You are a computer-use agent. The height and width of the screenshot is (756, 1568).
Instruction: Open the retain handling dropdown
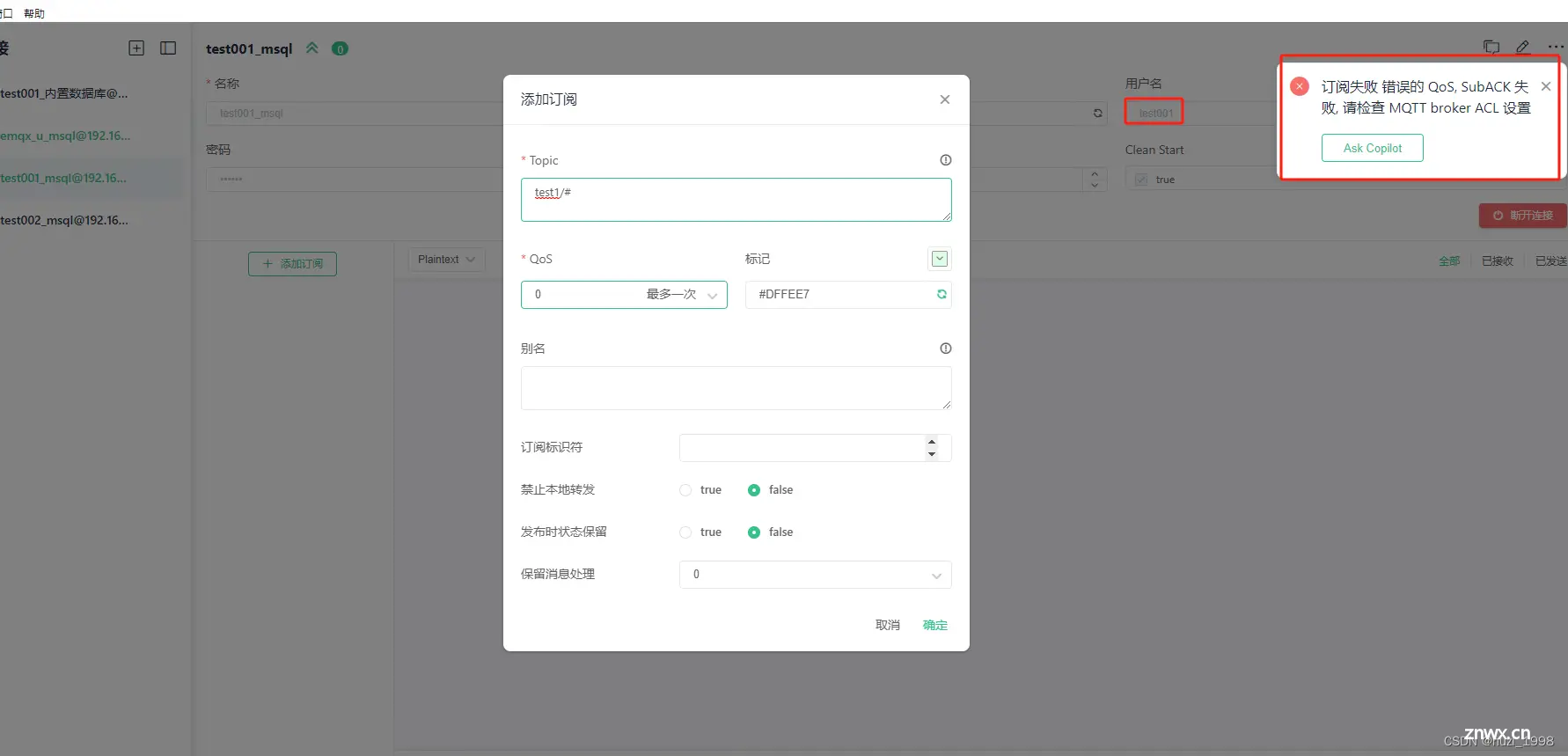pyautogui.click(x=816, y=575)
